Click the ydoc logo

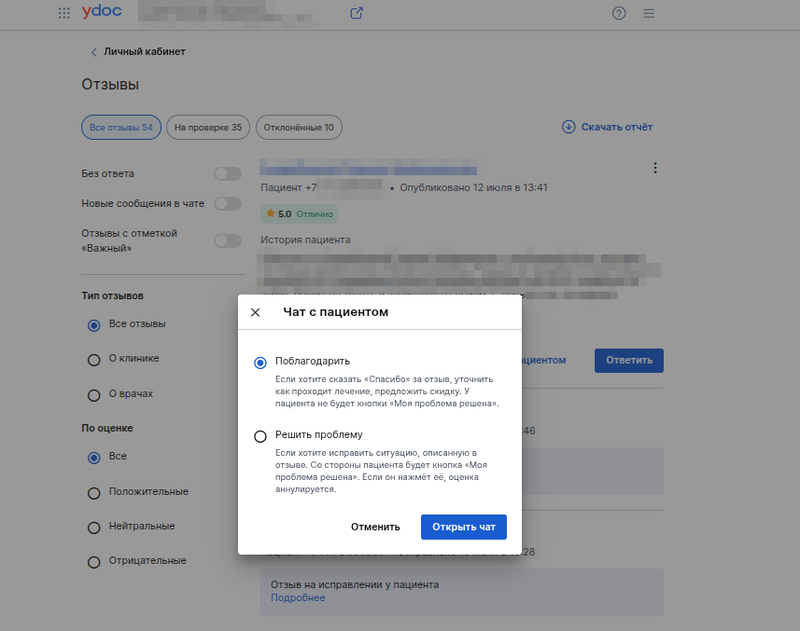102,11
